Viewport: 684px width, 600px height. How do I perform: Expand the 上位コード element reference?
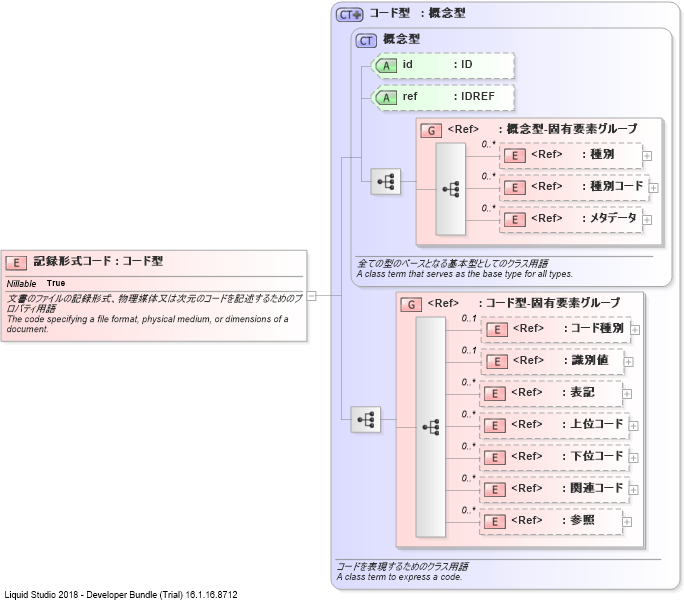coord(634,426)
